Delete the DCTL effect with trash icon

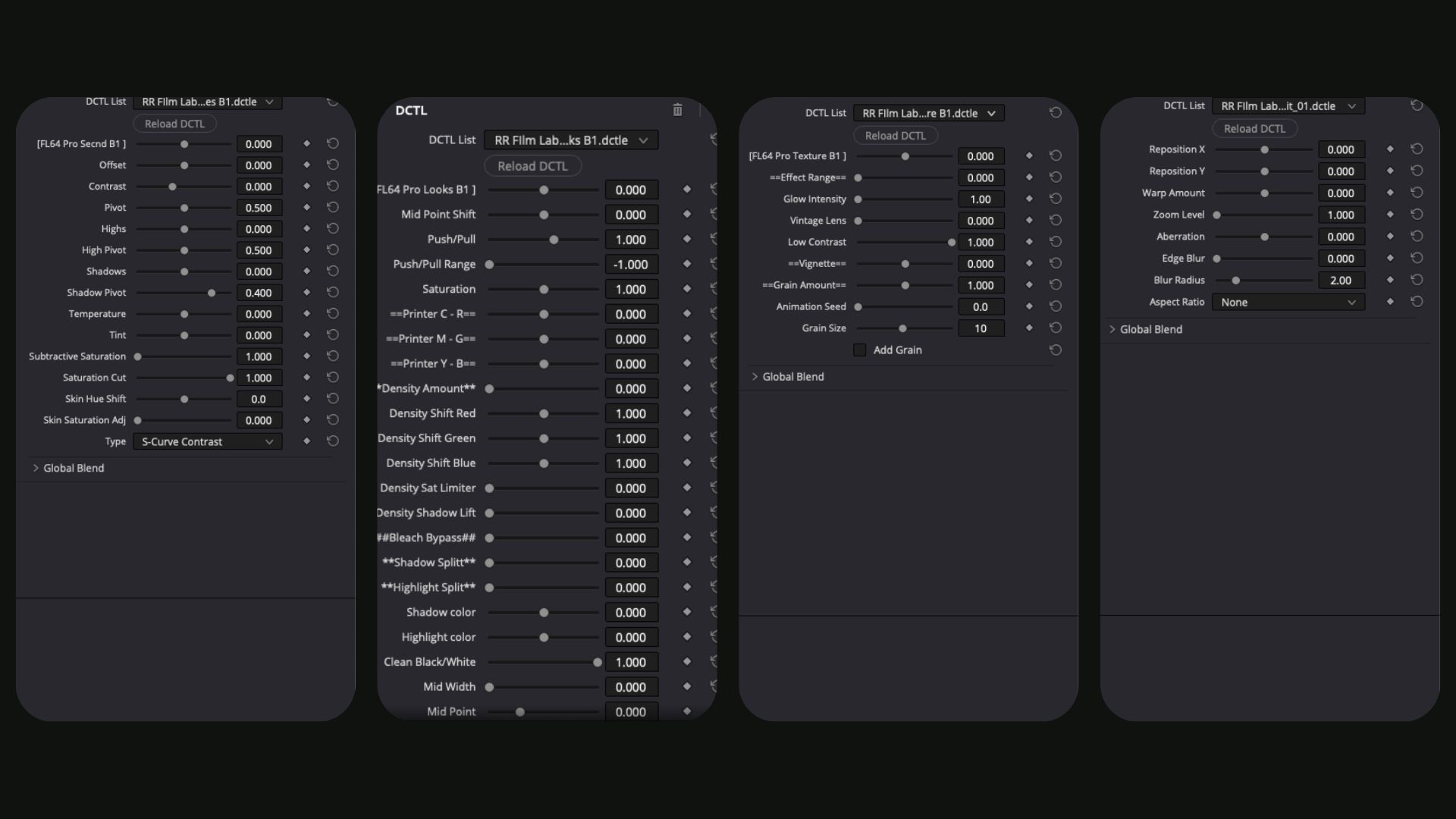pyautogui.click(x=677, y=110)
